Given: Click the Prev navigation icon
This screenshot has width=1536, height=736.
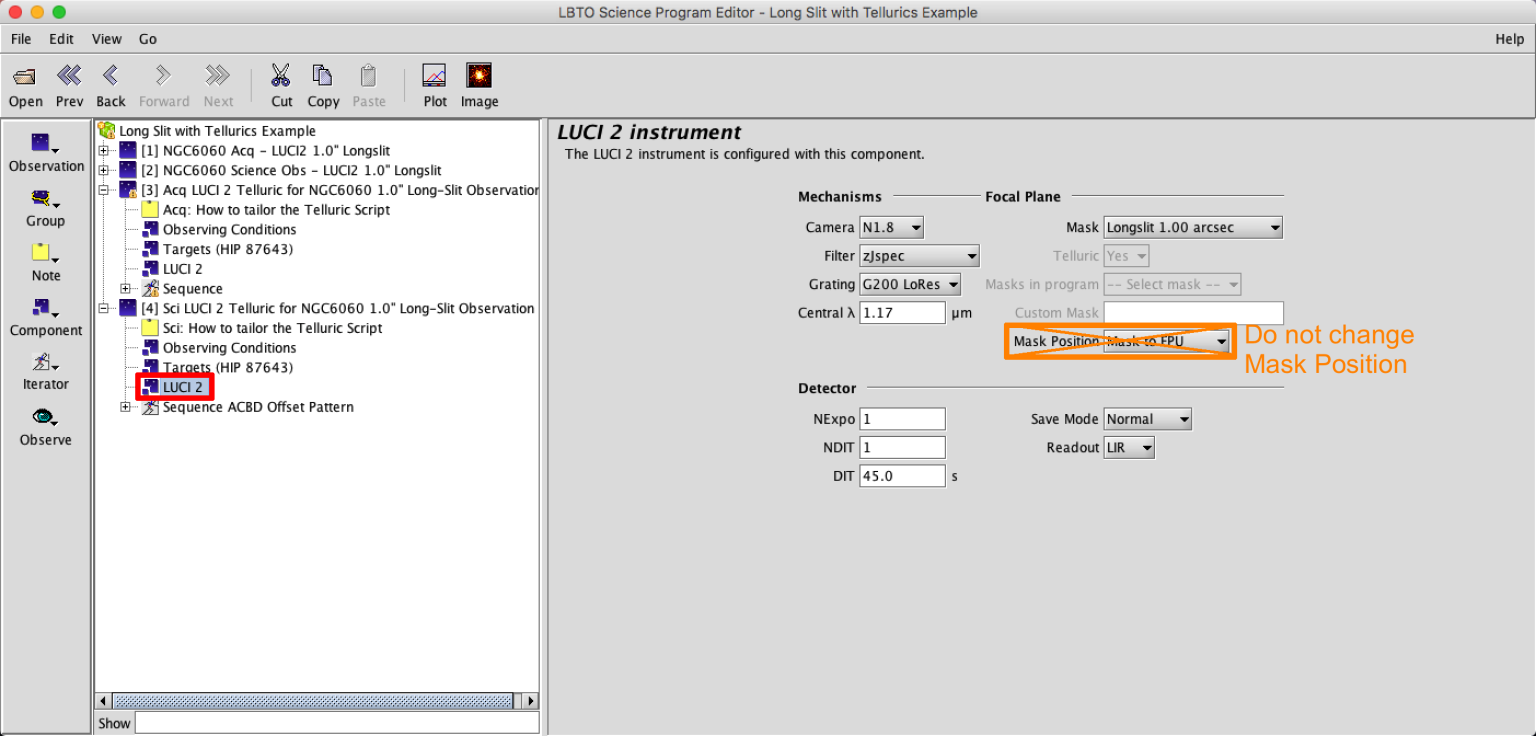Looking at the screenshot, I should pos(69,76).
